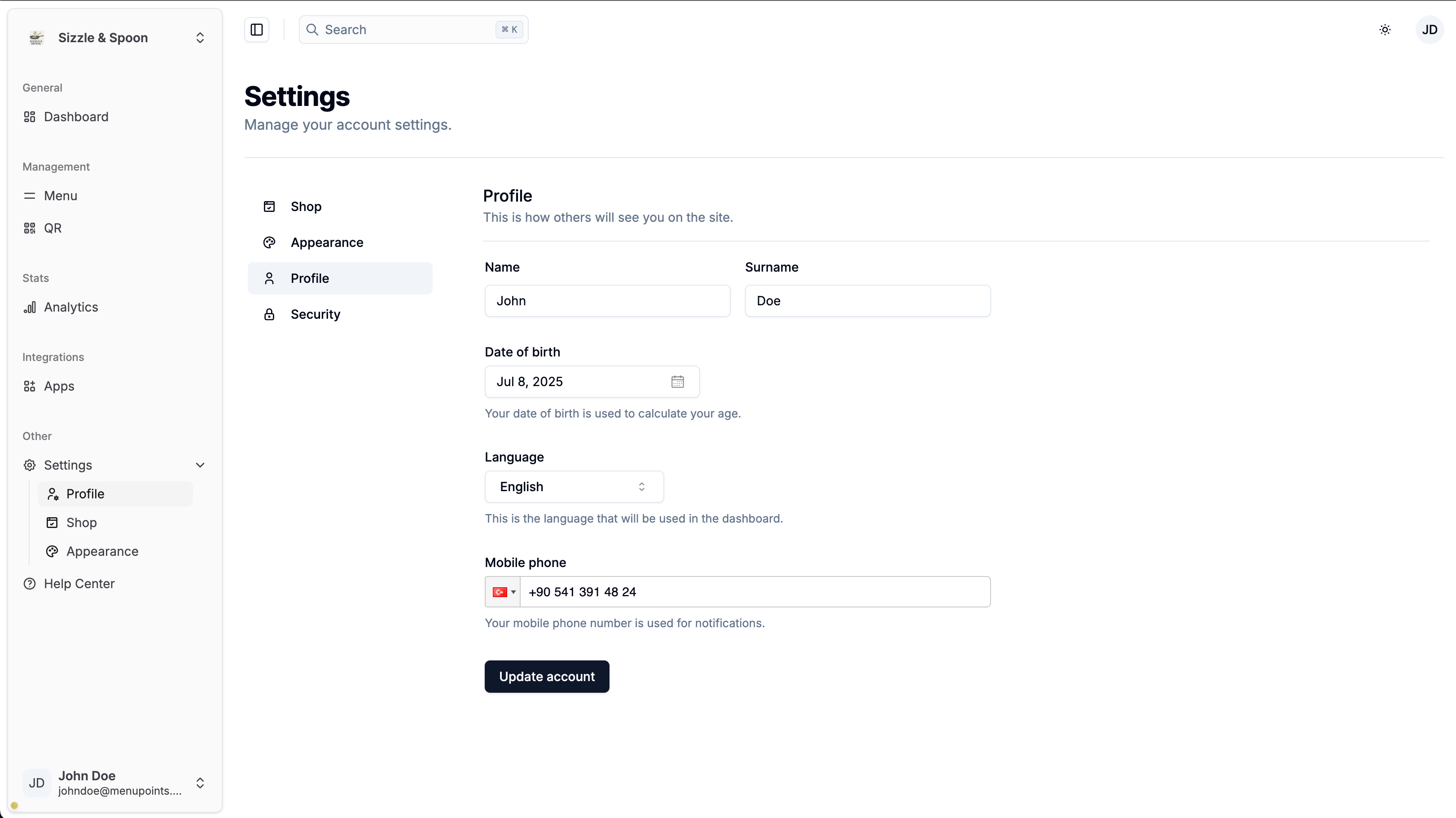Switch to the Security settings tab
The height and width of the screenshot is (818, 1456).
tap(316, 314)
